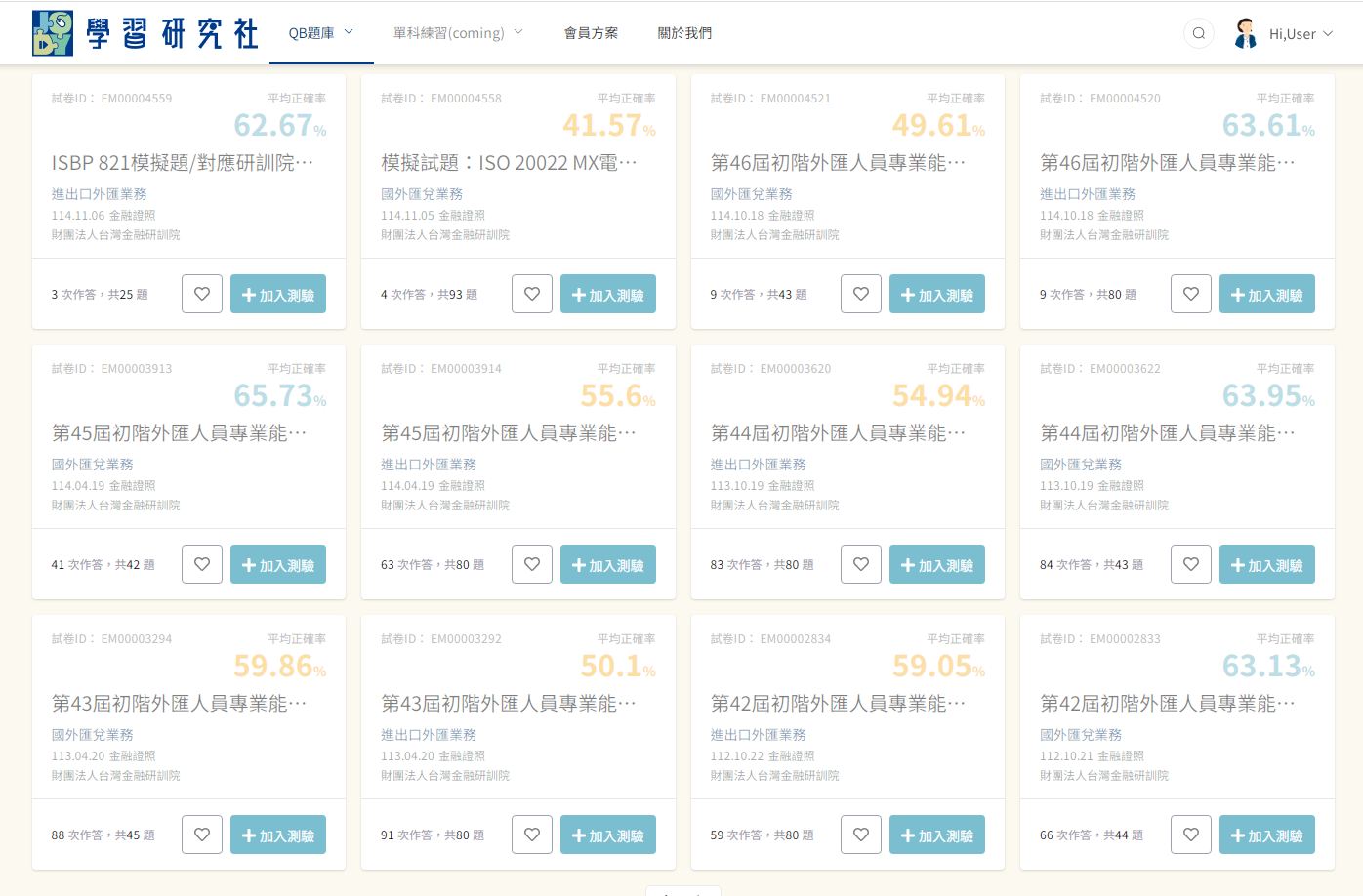The height and width of the screenshot is (896, 1363).
Task: Open the 單科練習(coming) dropdown
Action: pos(458,33)
